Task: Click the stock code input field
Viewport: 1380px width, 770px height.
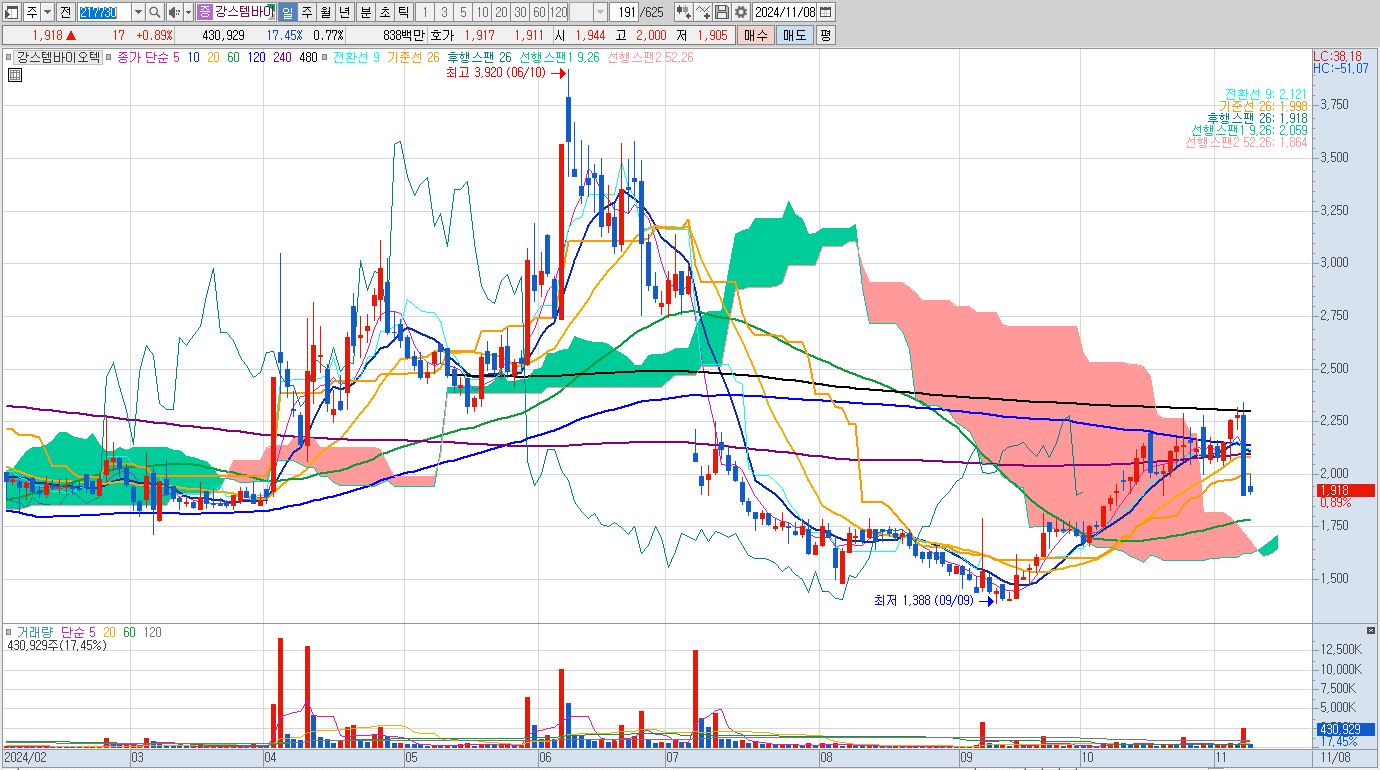Action: (104, 12)
